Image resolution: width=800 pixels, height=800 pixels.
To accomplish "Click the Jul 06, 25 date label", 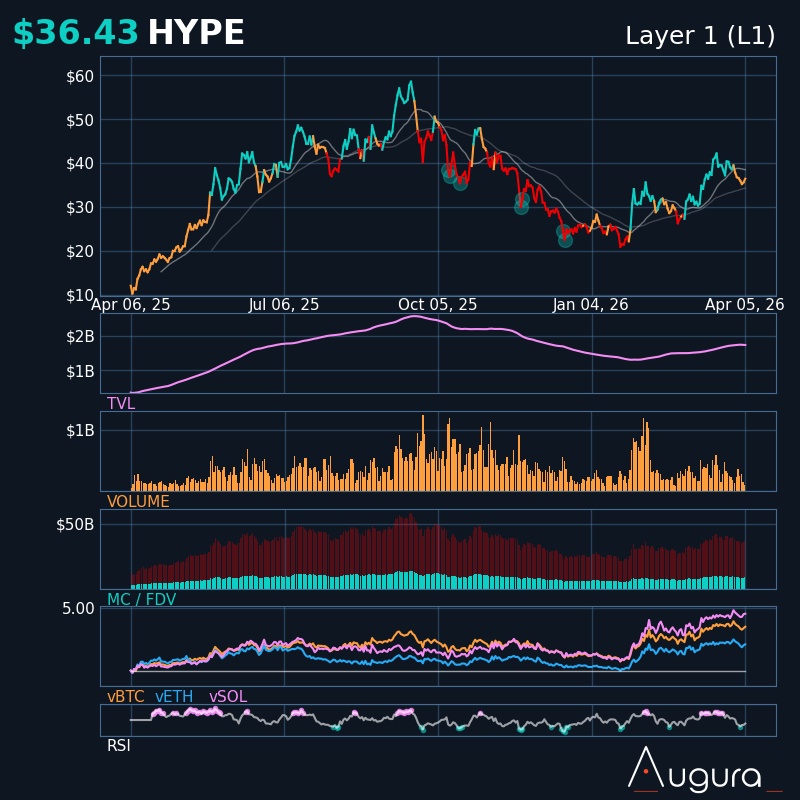I will tap(284, 305).
